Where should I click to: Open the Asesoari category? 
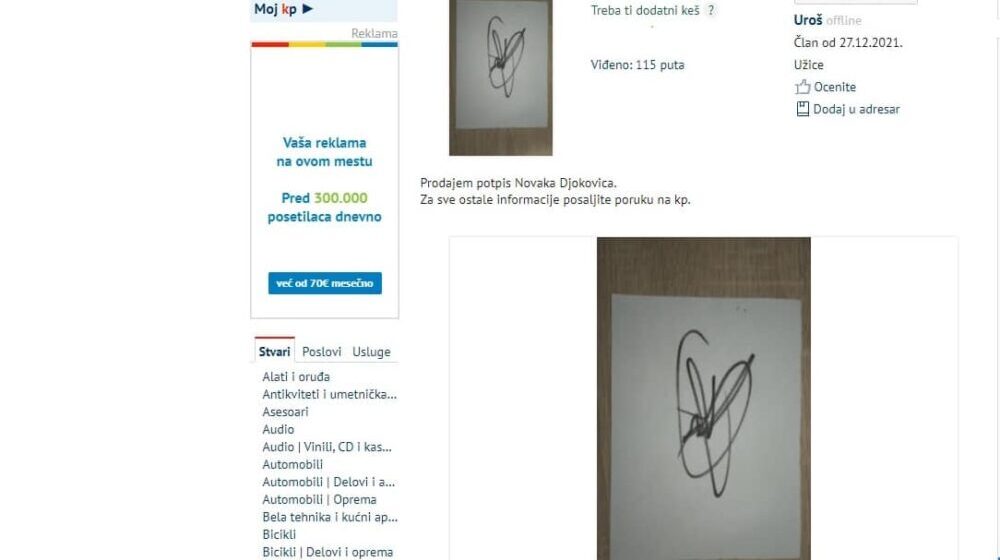pos(285,412)
